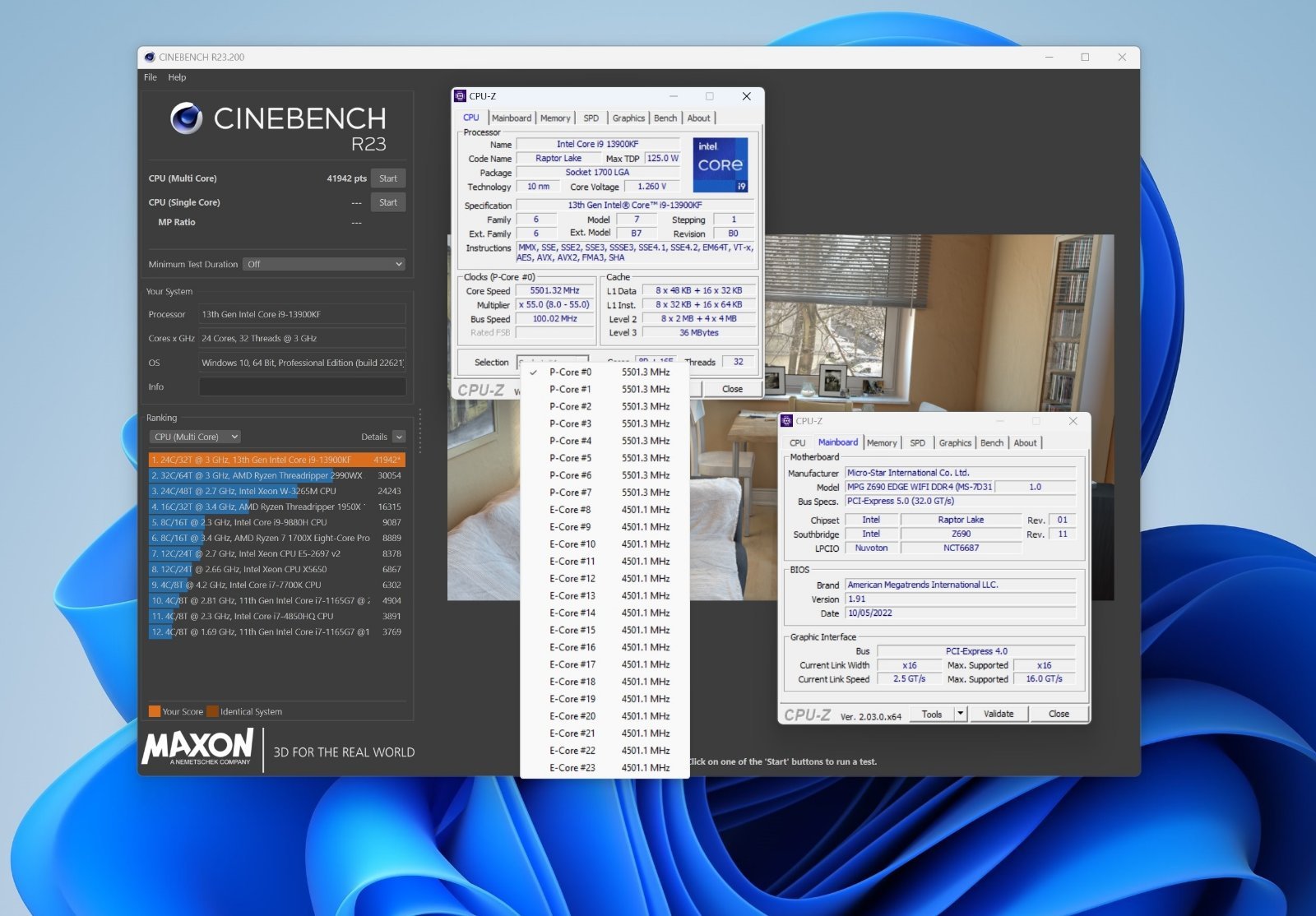Click the orange Your Score legend swatch
1316x916 pixels.
(155, 711)
